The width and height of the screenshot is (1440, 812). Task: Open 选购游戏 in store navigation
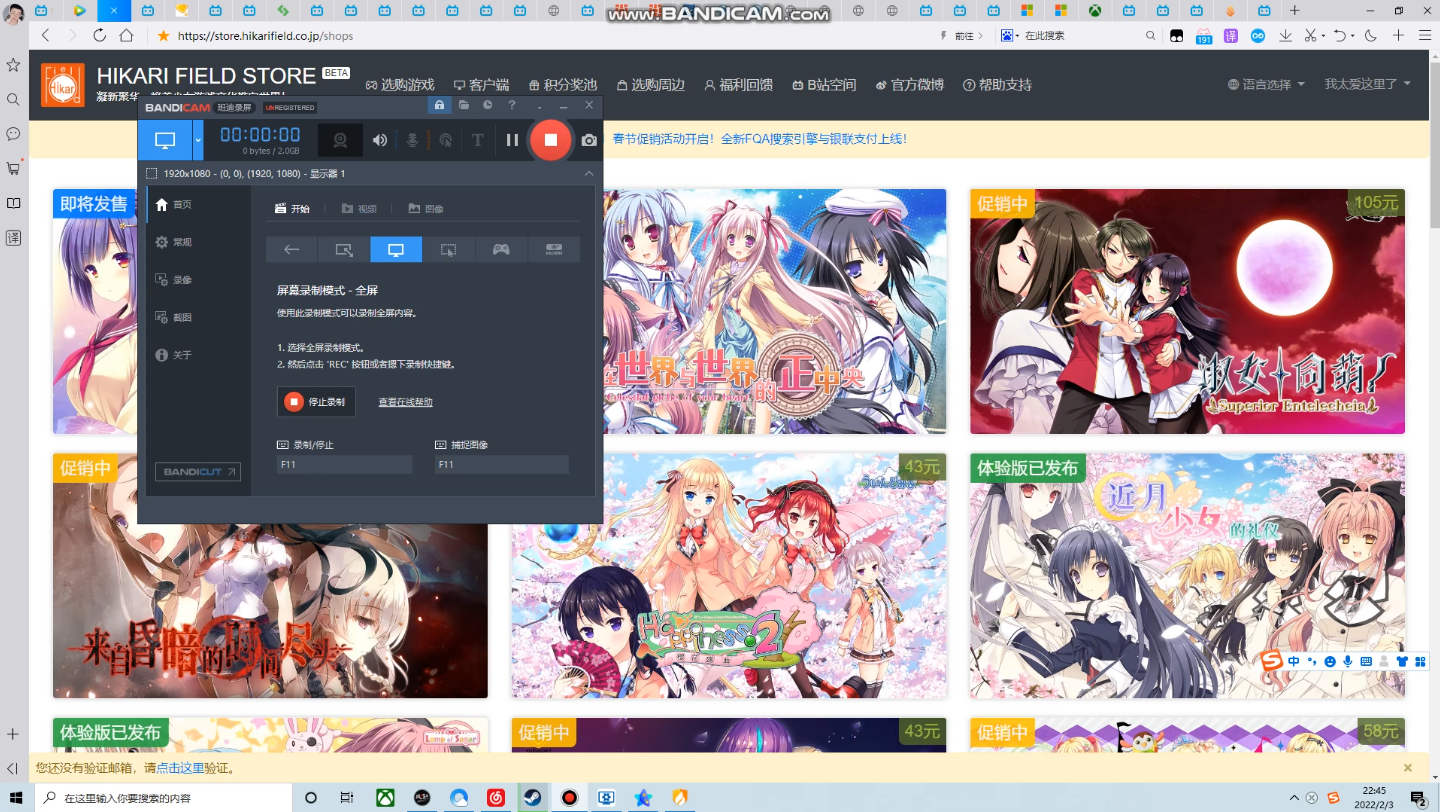point(400,85)
